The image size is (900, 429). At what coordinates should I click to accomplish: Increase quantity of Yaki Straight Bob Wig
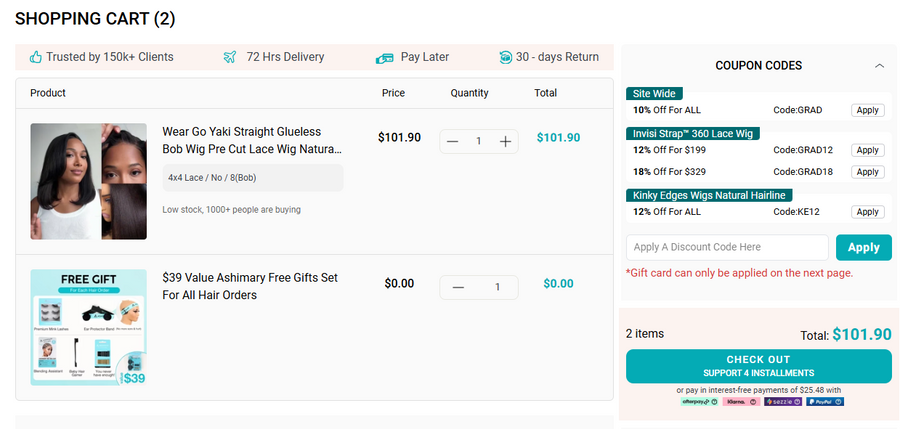point(506,141)
